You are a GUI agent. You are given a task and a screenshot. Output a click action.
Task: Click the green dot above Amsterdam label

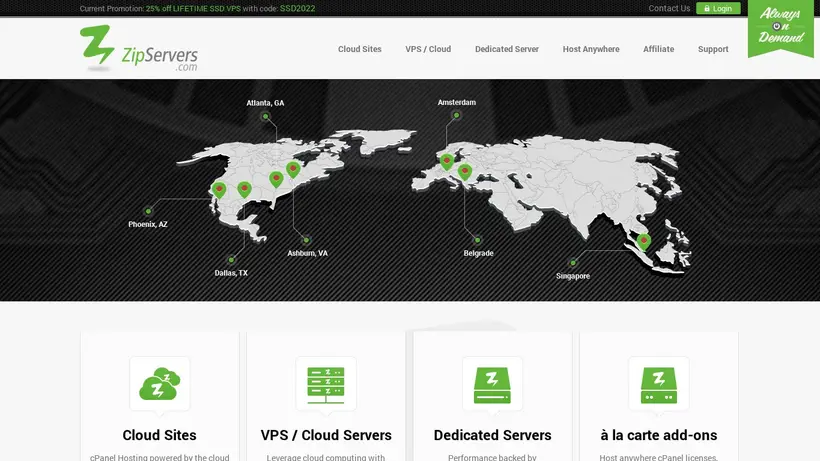[457, 115]
